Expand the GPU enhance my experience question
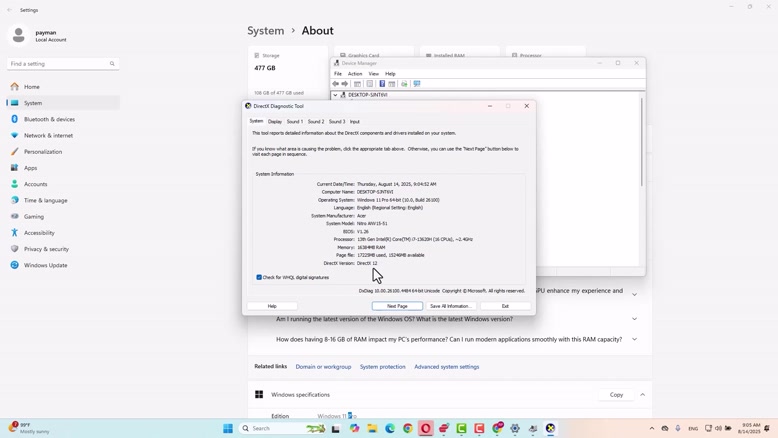Viewport: 778px width, 438px height. pos(634,294)
